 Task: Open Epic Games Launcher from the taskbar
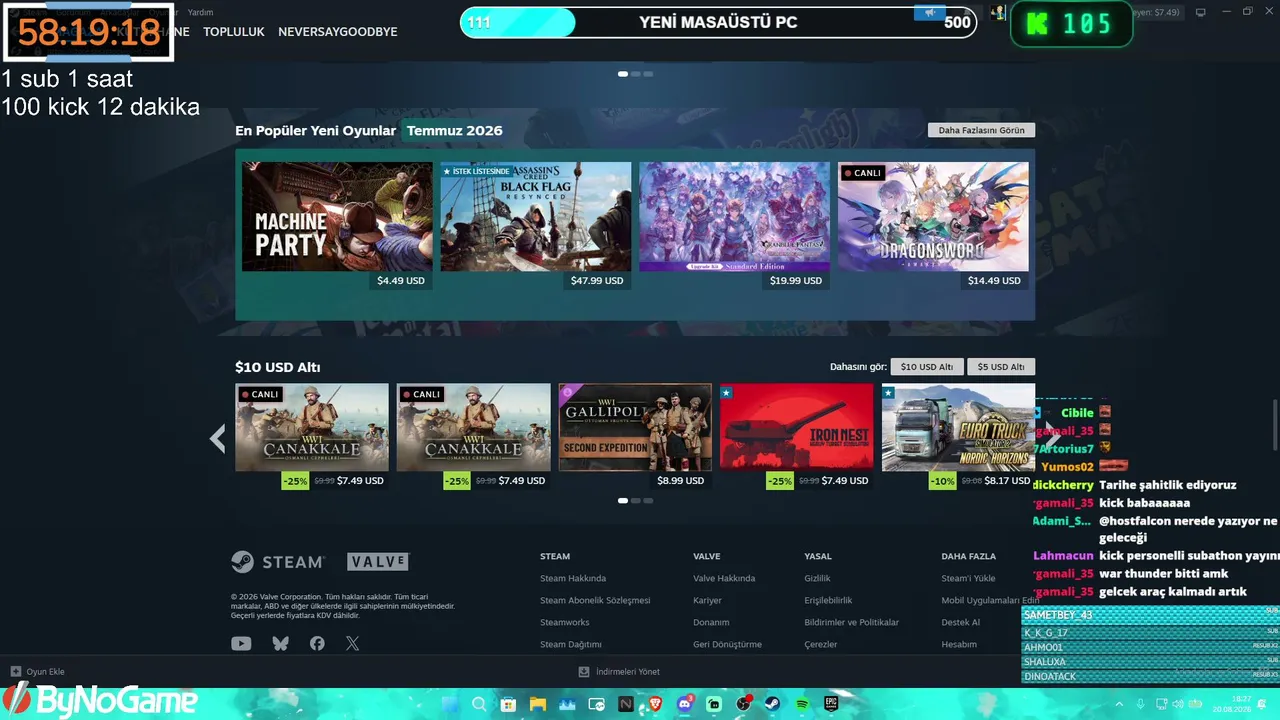click(832, 704)
